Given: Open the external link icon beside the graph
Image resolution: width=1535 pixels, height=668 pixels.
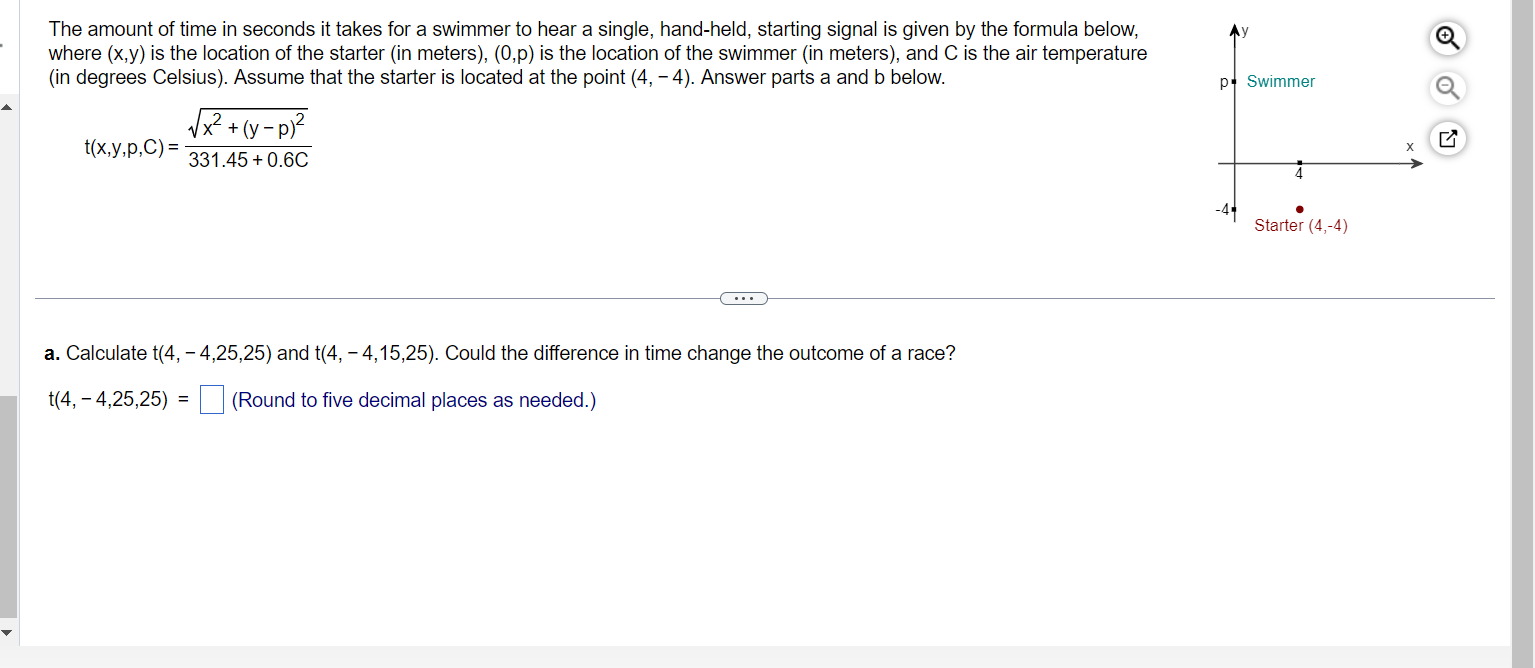Looking at the screenshot, I should click(x=1446, y=137).
